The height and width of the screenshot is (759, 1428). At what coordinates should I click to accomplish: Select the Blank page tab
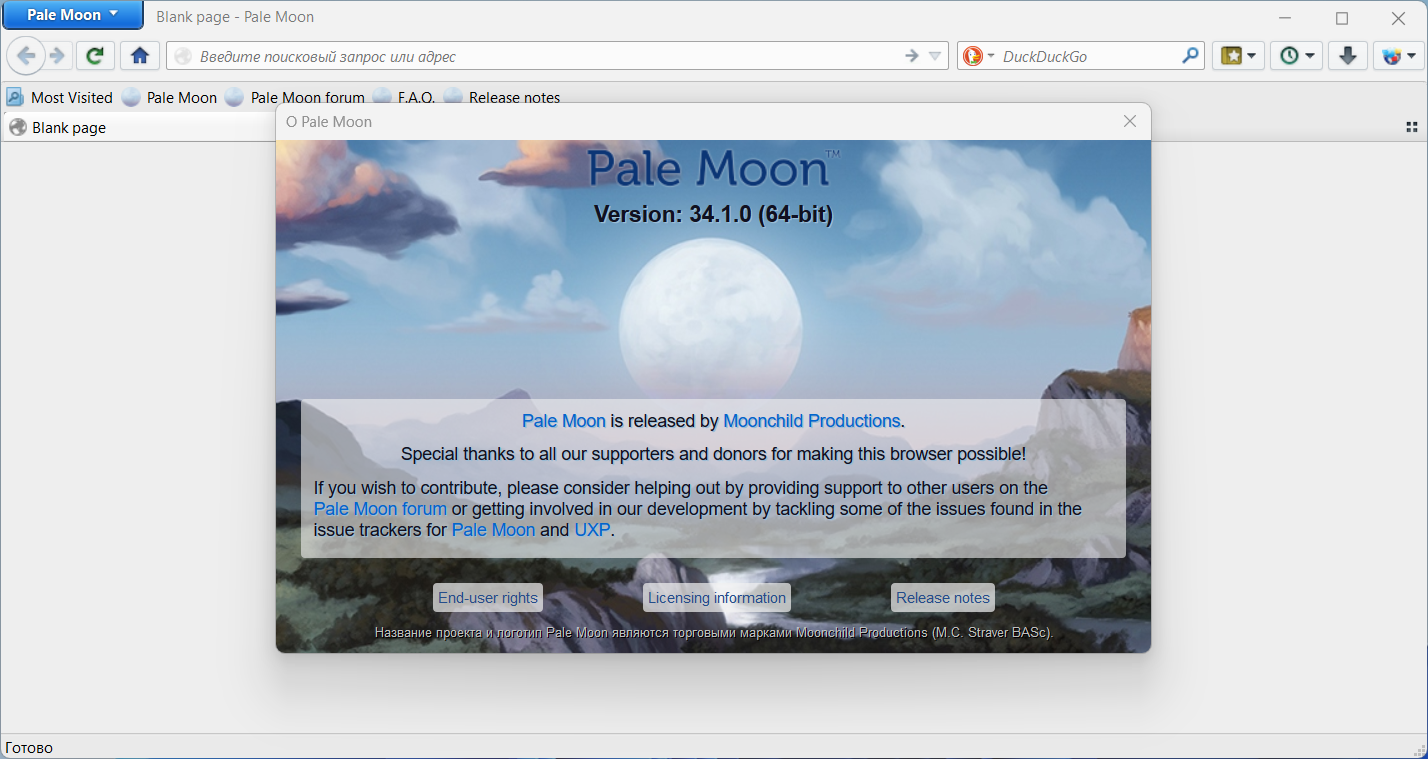pyautogui.click(x=138, y=127)
